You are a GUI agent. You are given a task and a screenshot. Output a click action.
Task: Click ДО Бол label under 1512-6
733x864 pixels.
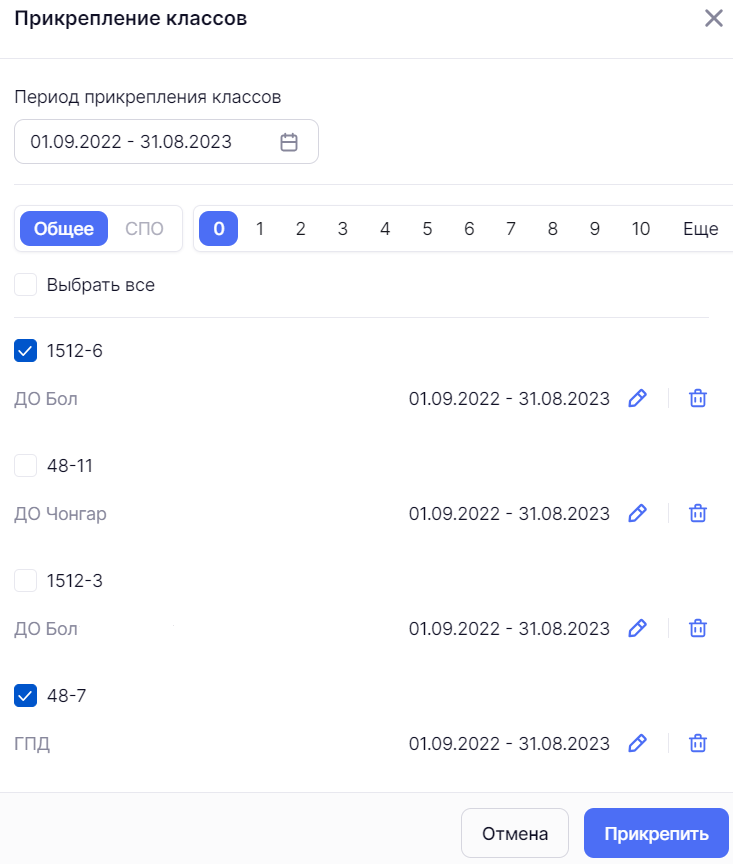point(46,398)
